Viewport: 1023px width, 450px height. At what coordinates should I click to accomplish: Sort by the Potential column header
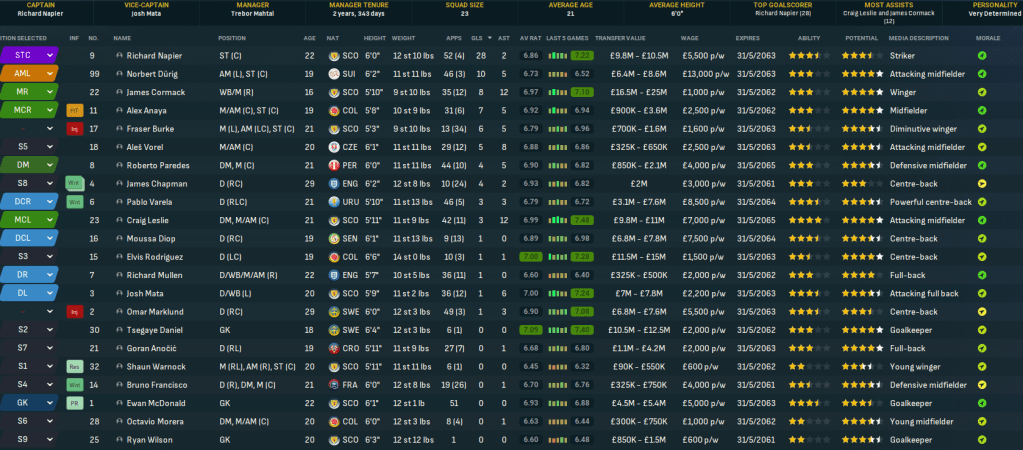pyautogui.click(x=862, y=37)
